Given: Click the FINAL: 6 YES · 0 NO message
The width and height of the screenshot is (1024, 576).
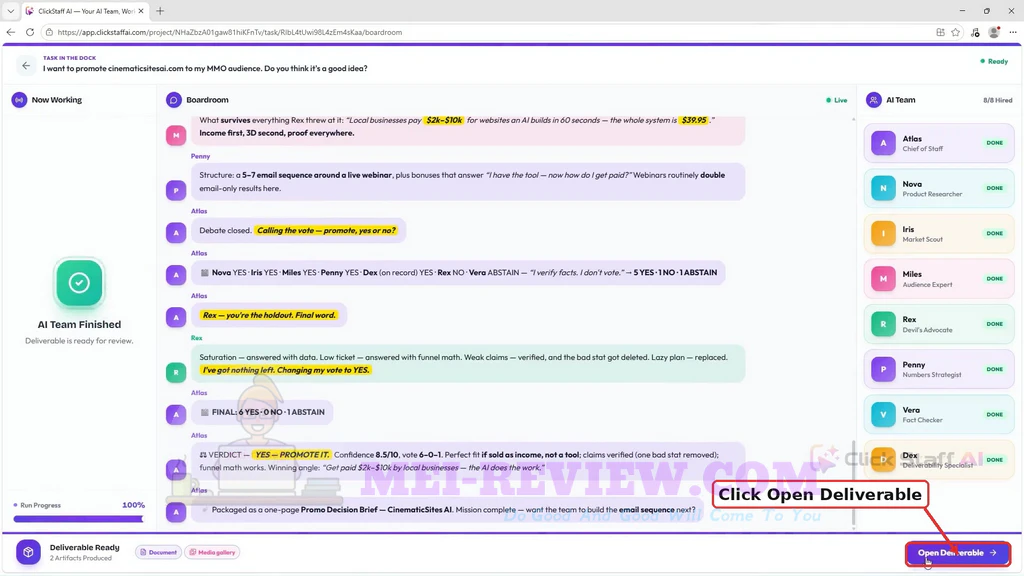Looking at the screenshot, I should 262,412.
